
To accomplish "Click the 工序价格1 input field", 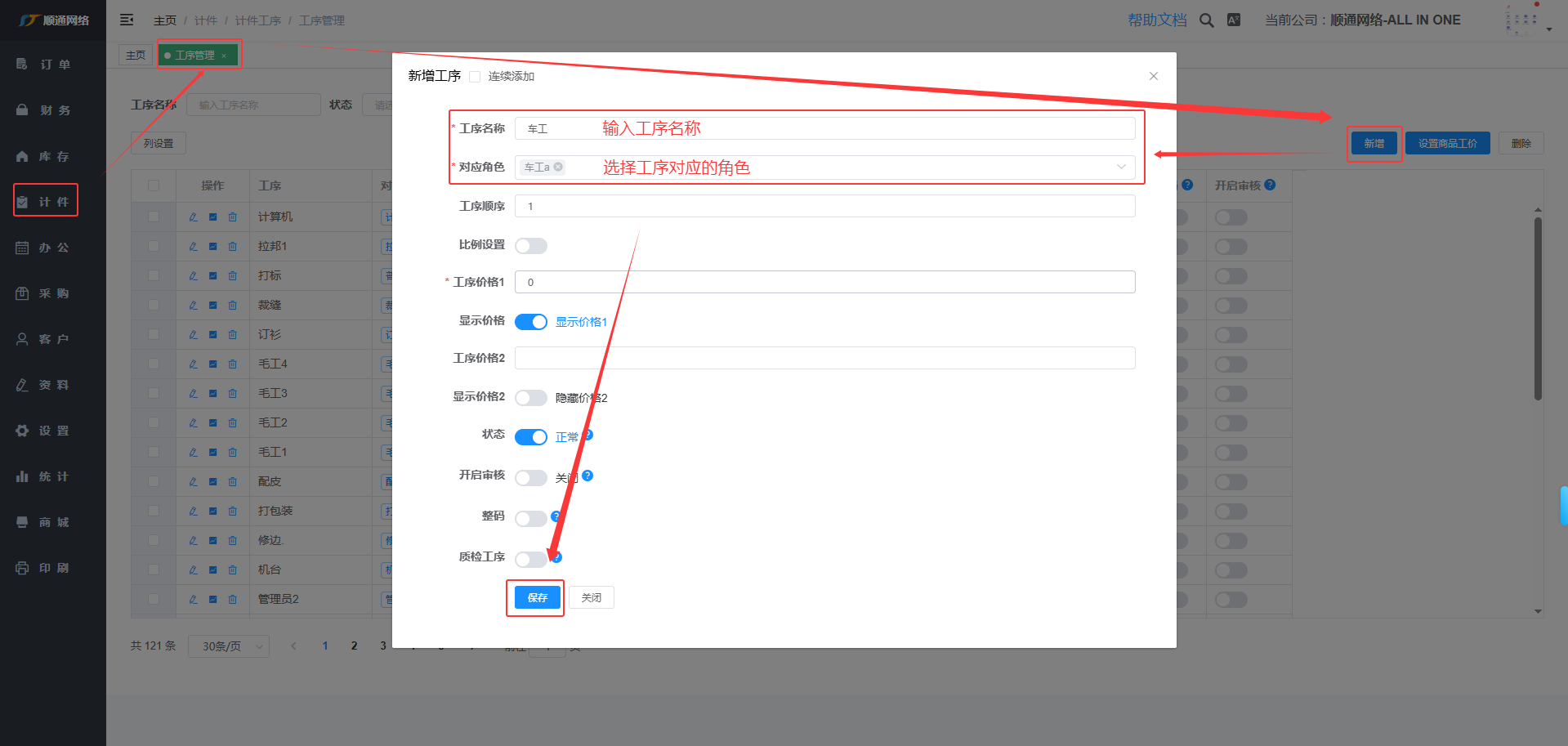I will [824, 283].
